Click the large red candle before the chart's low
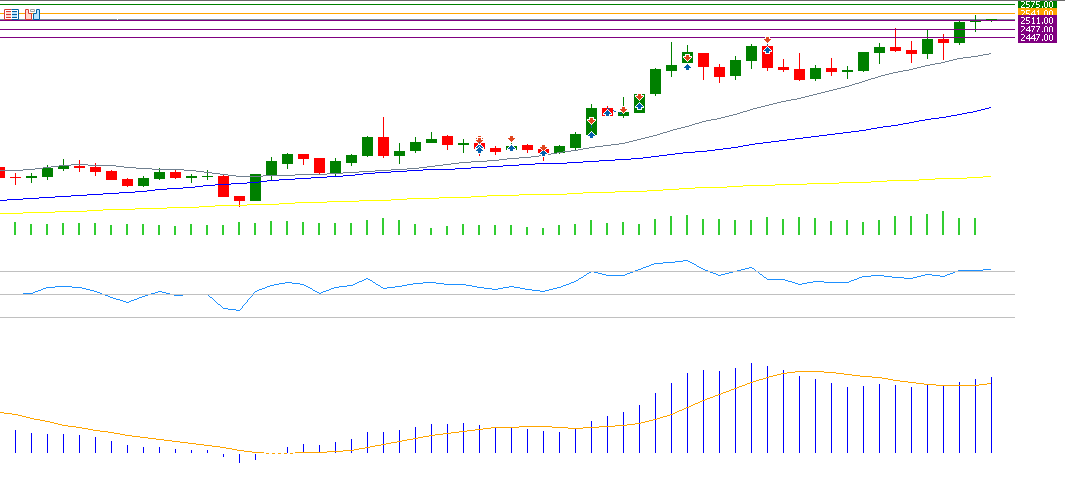This screenshot has width=1065, height=492. coord(223,186)
